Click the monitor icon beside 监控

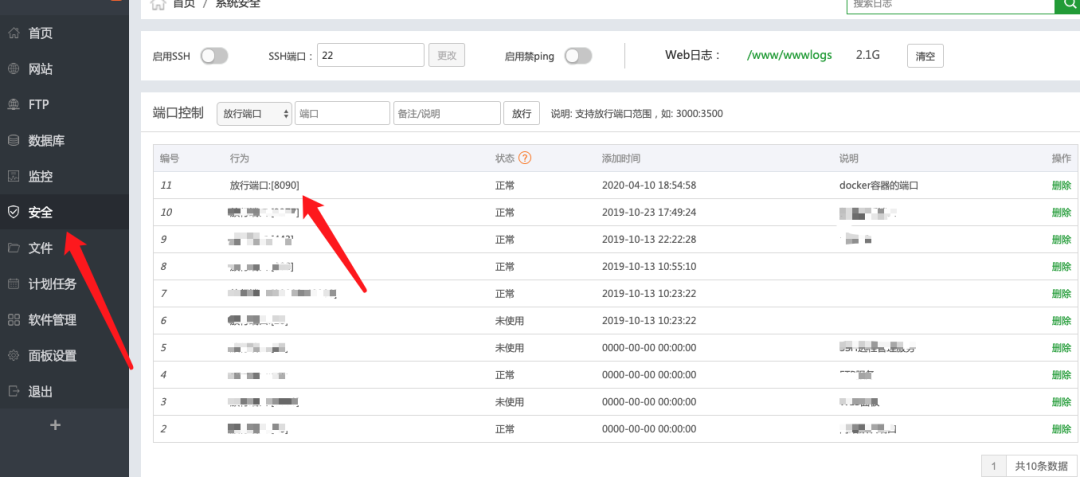tap(13, 177)
